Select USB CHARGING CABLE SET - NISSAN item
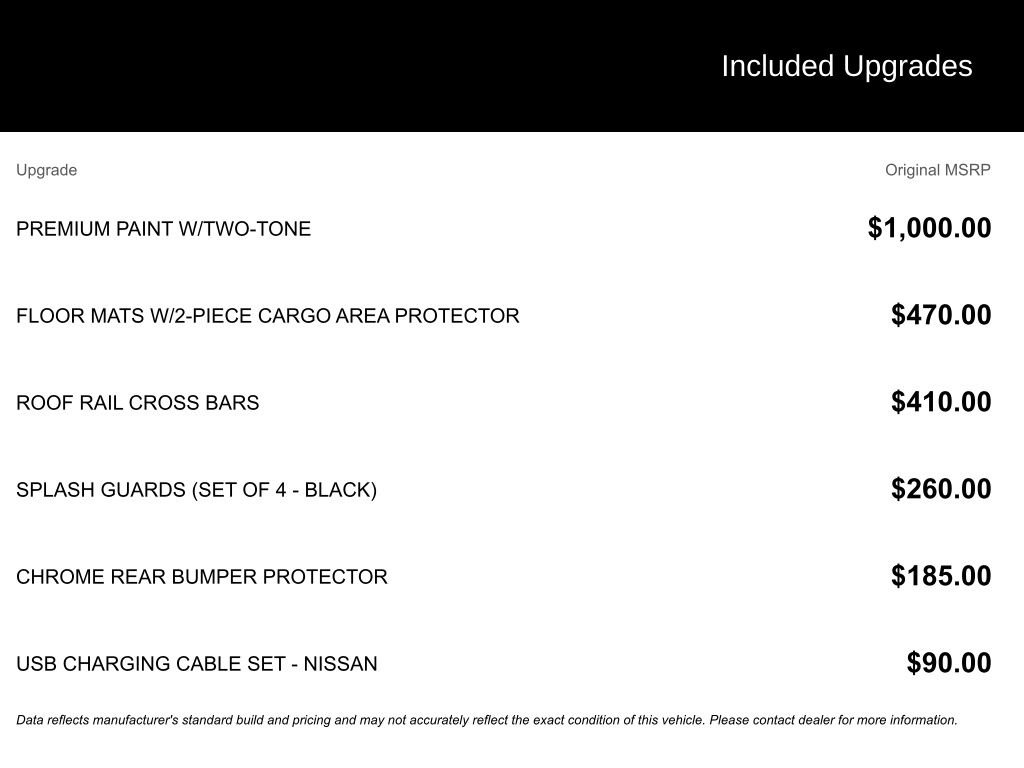 point(197,664)
